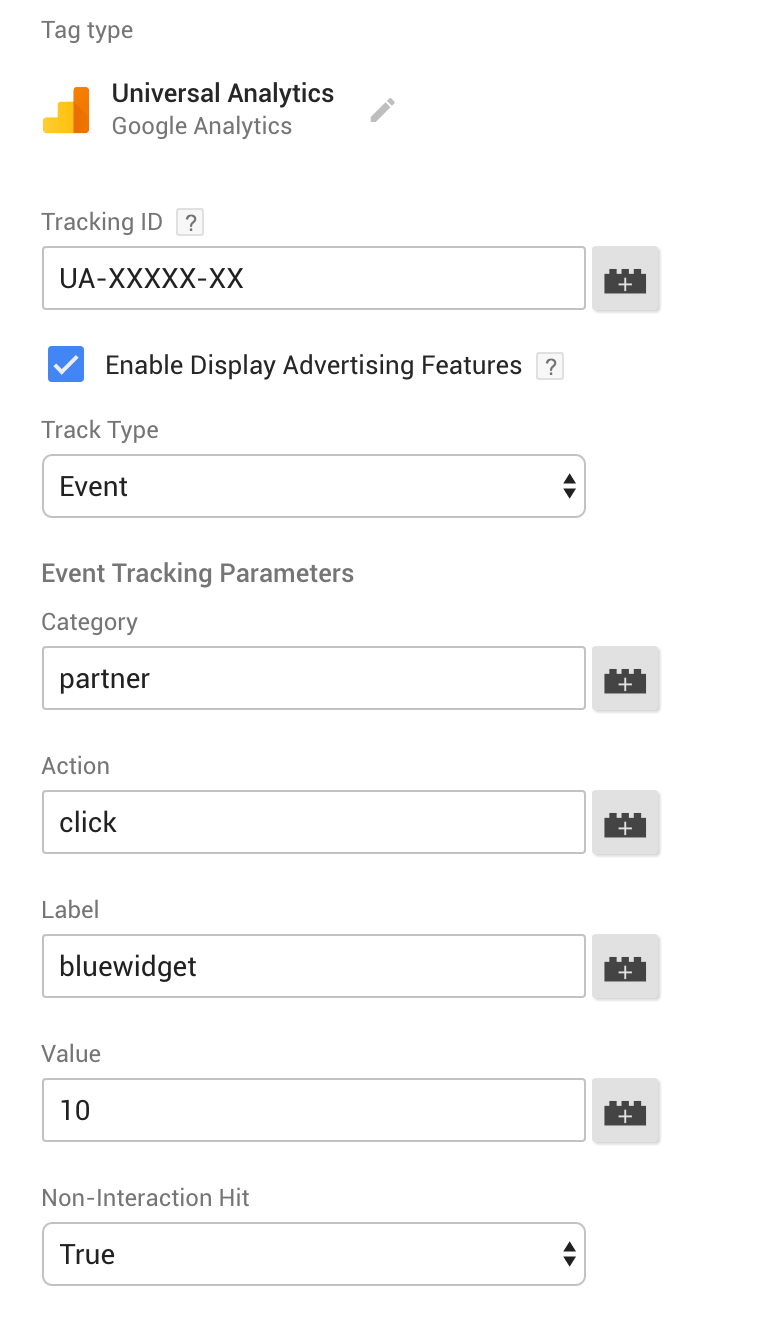Open the Track Type dropdown
Viewport: 778px width, 1318px height.
tap(313, 486)
